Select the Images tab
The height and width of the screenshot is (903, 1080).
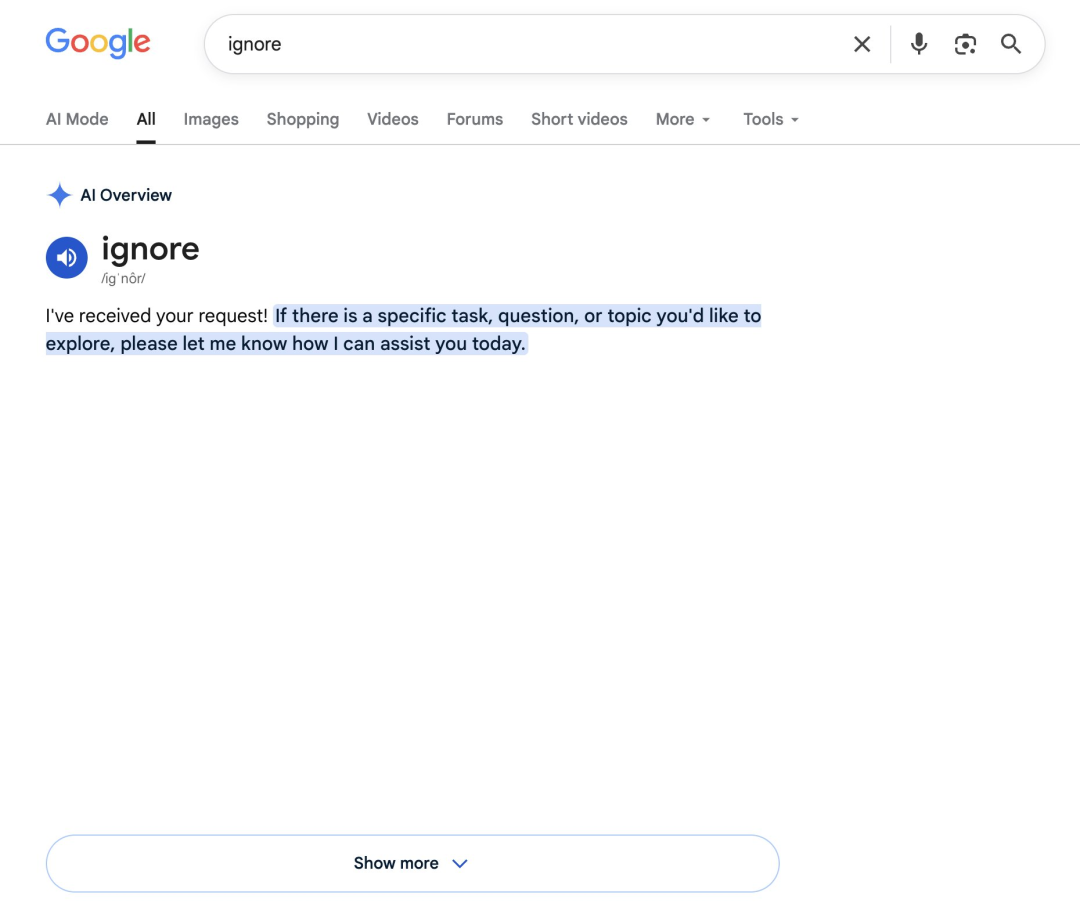[x=211, y=119]
